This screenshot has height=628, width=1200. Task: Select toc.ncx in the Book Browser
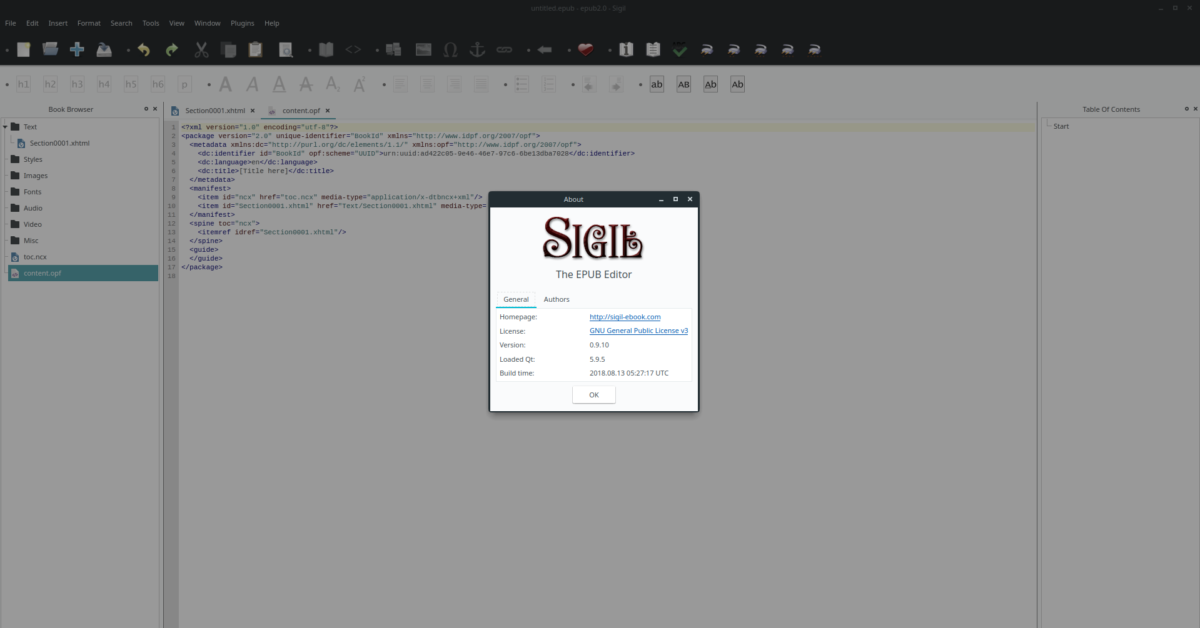click(35, 256)
